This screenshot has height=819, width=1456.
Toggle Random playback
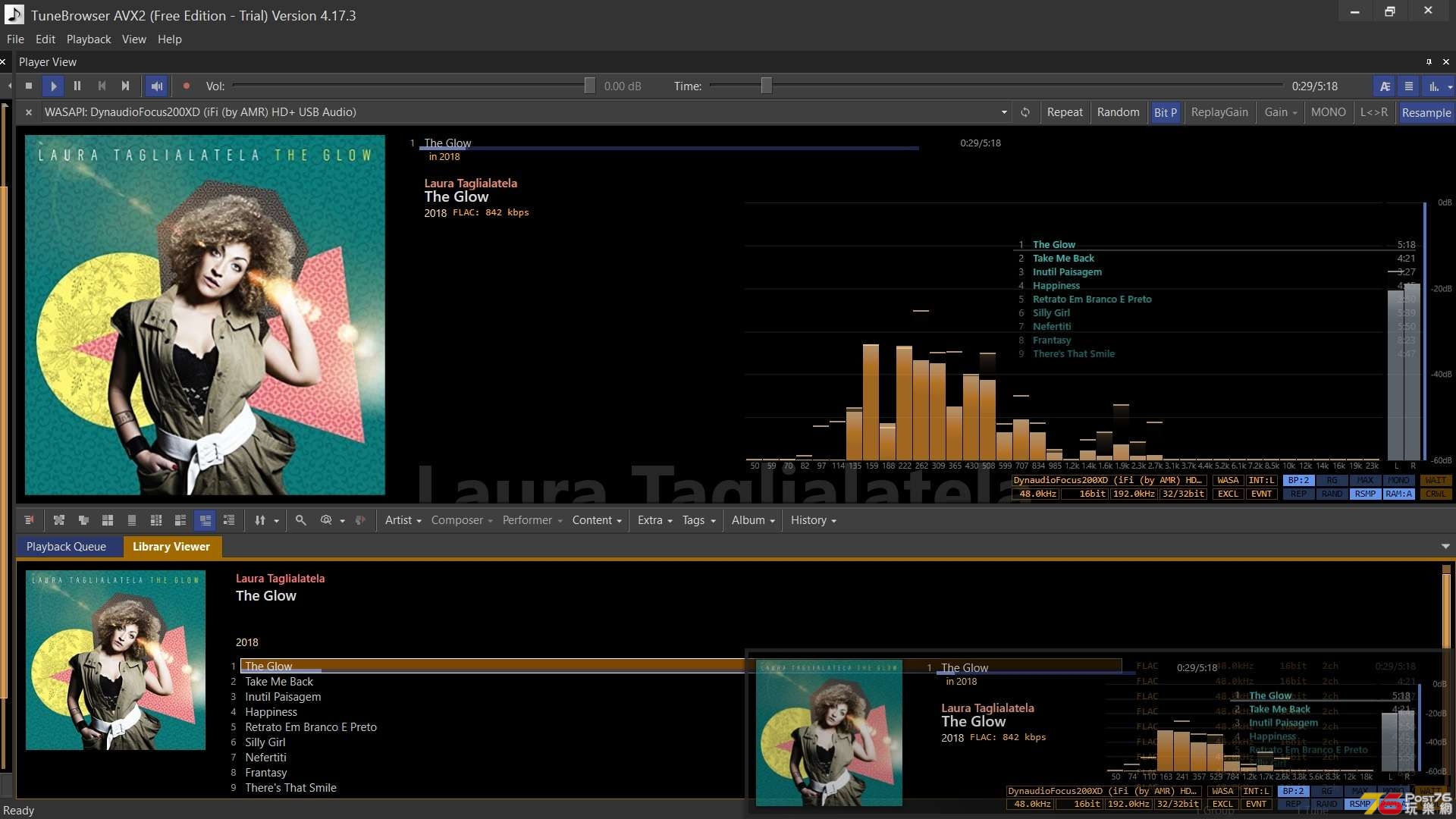(1118, 112)
